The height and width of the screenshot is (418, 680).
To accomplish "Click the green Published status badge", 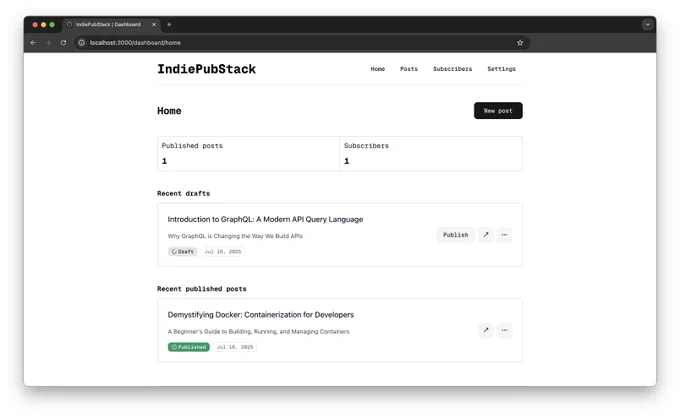I will click(x=189, y=347).
